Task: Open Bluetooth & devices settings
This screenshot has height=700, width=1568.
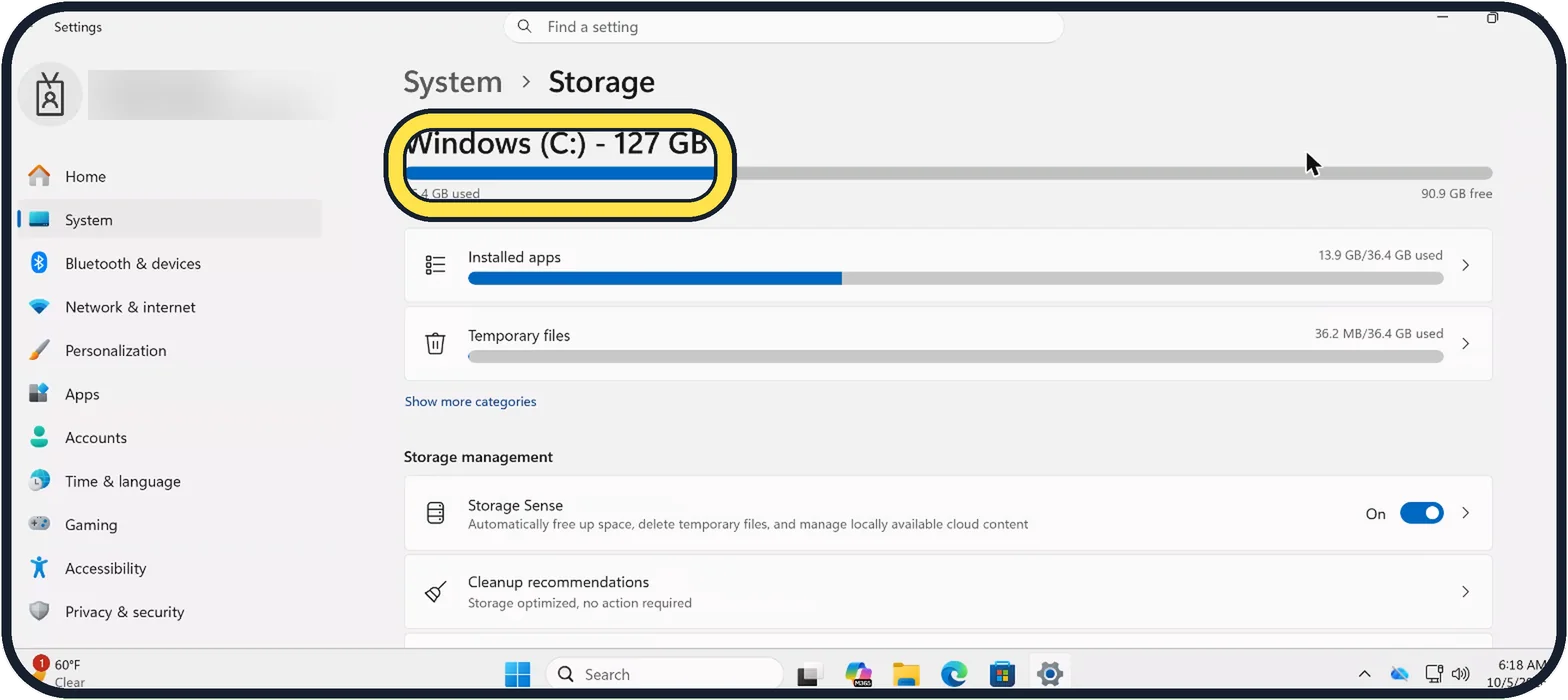Action: [x=170, y=263]
